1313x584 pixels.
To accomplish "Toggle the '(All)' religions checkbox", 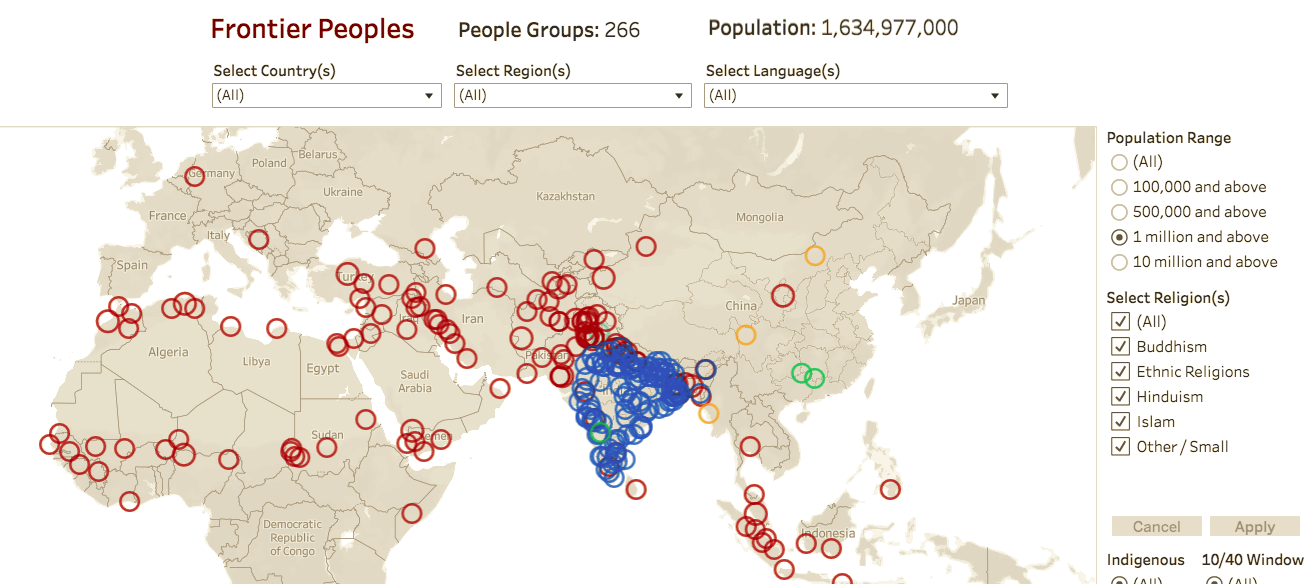I will 1120,321.
